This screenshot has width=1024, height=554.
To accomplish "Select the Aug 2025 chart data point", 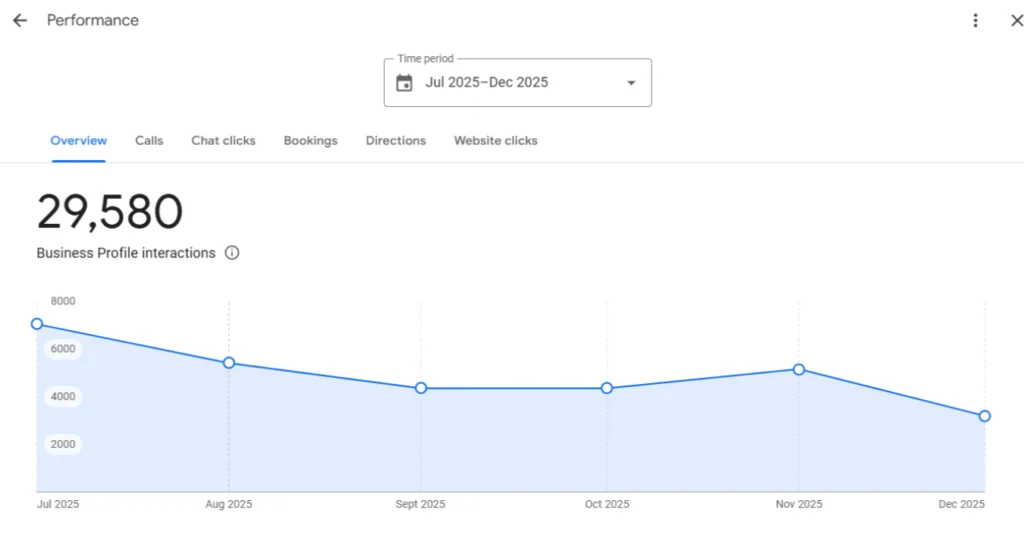I will 229,363.
